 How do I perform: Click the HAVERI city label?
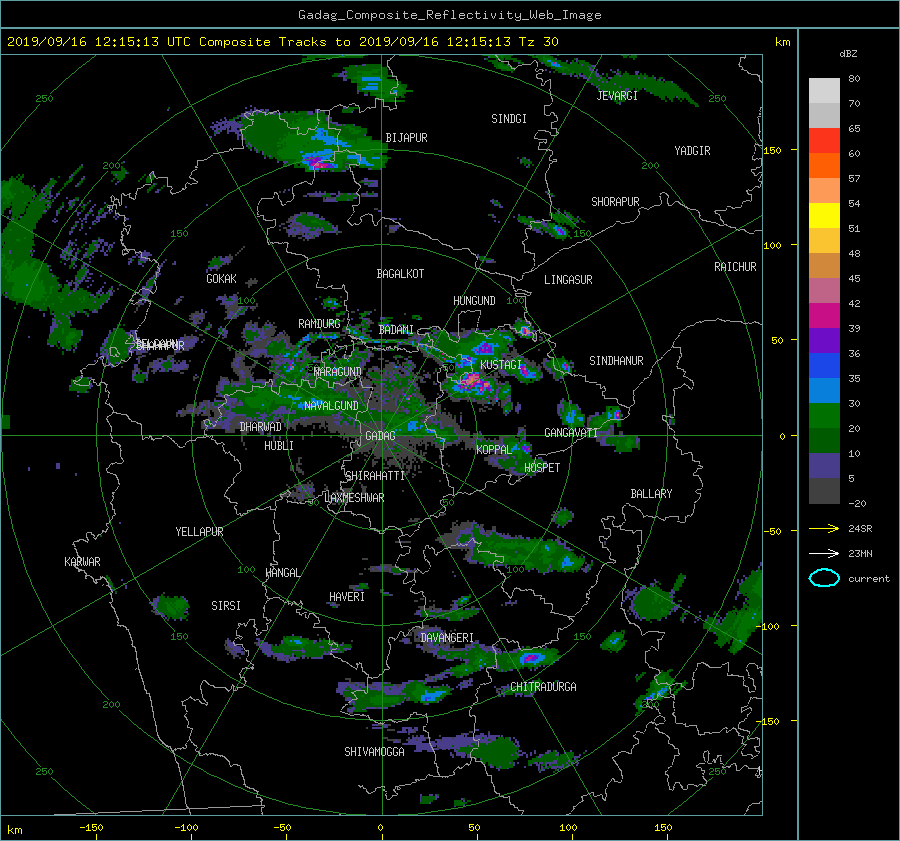[x=347, y=597]
